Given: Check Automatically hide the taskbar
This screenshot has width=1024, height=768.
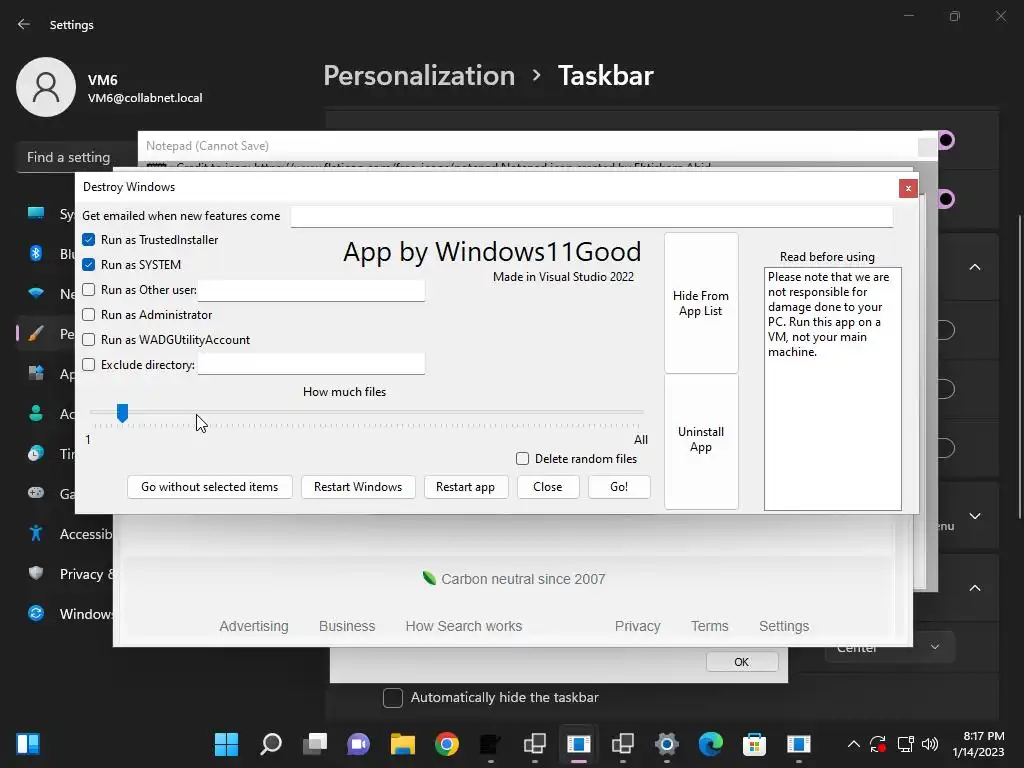Looking at the screenshot, I should pos(392,697).
